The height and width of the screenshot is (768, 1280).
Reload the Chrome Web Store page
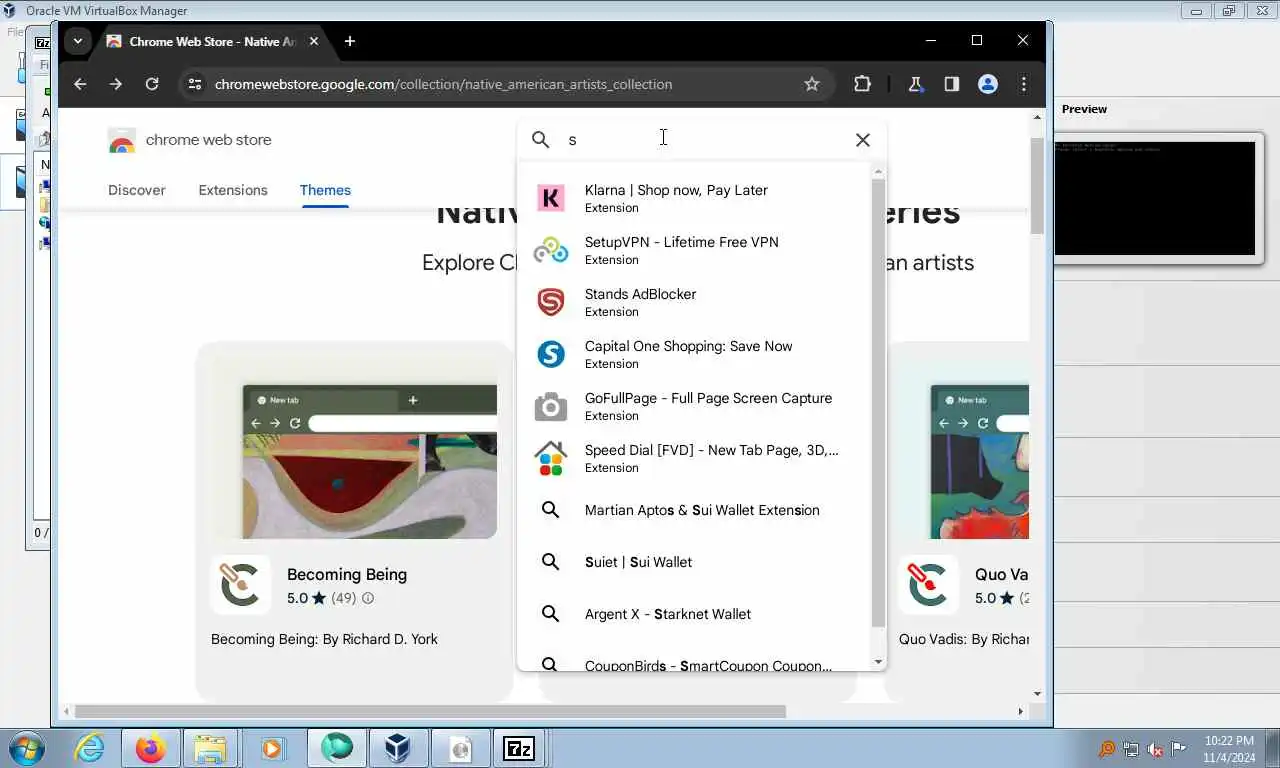152,84
